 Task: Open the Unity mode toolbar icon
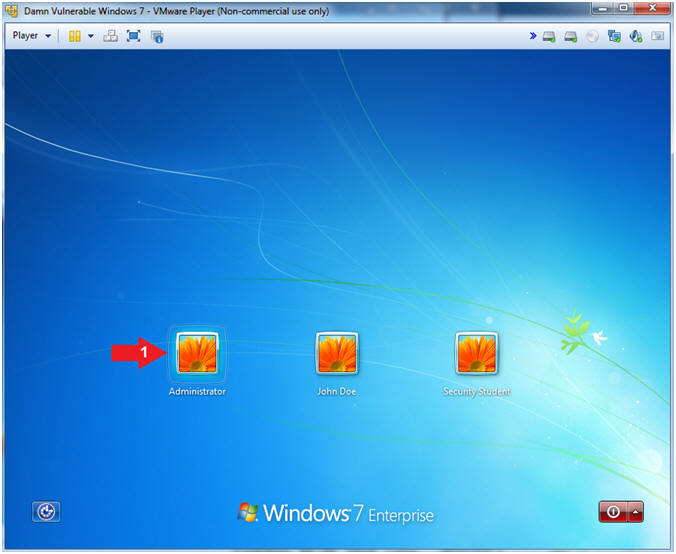[157, 37]
